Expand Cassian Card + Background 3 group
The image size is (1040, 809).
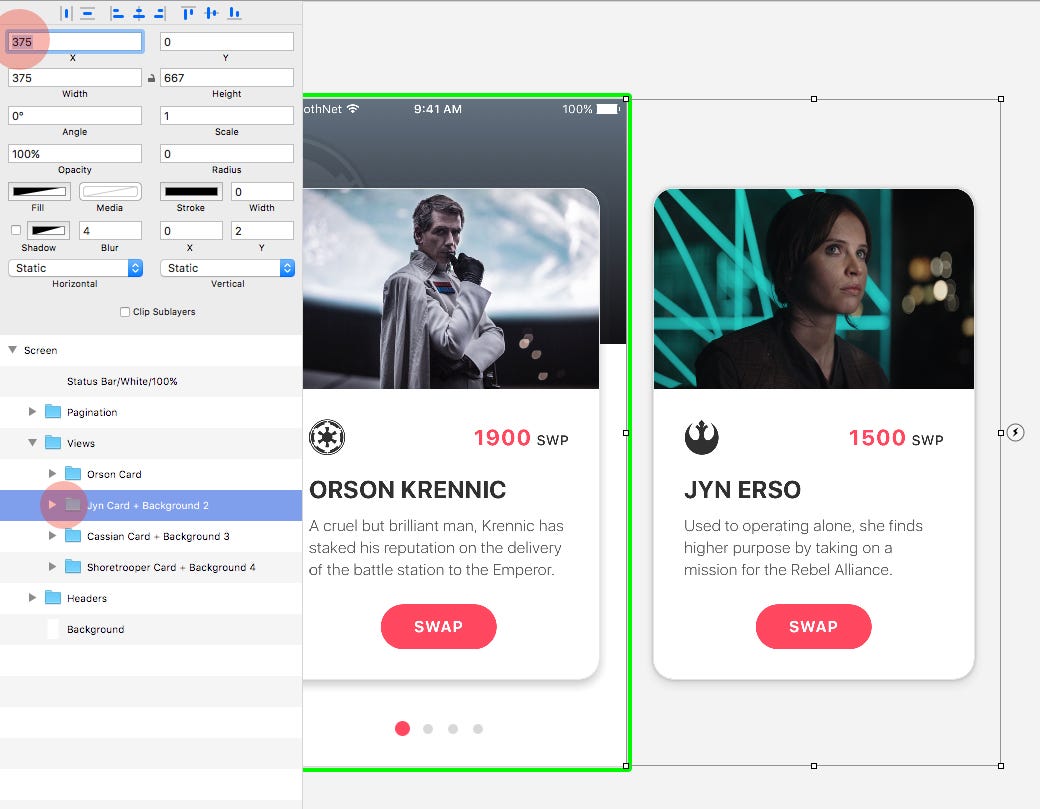click(x=52, y=536)
